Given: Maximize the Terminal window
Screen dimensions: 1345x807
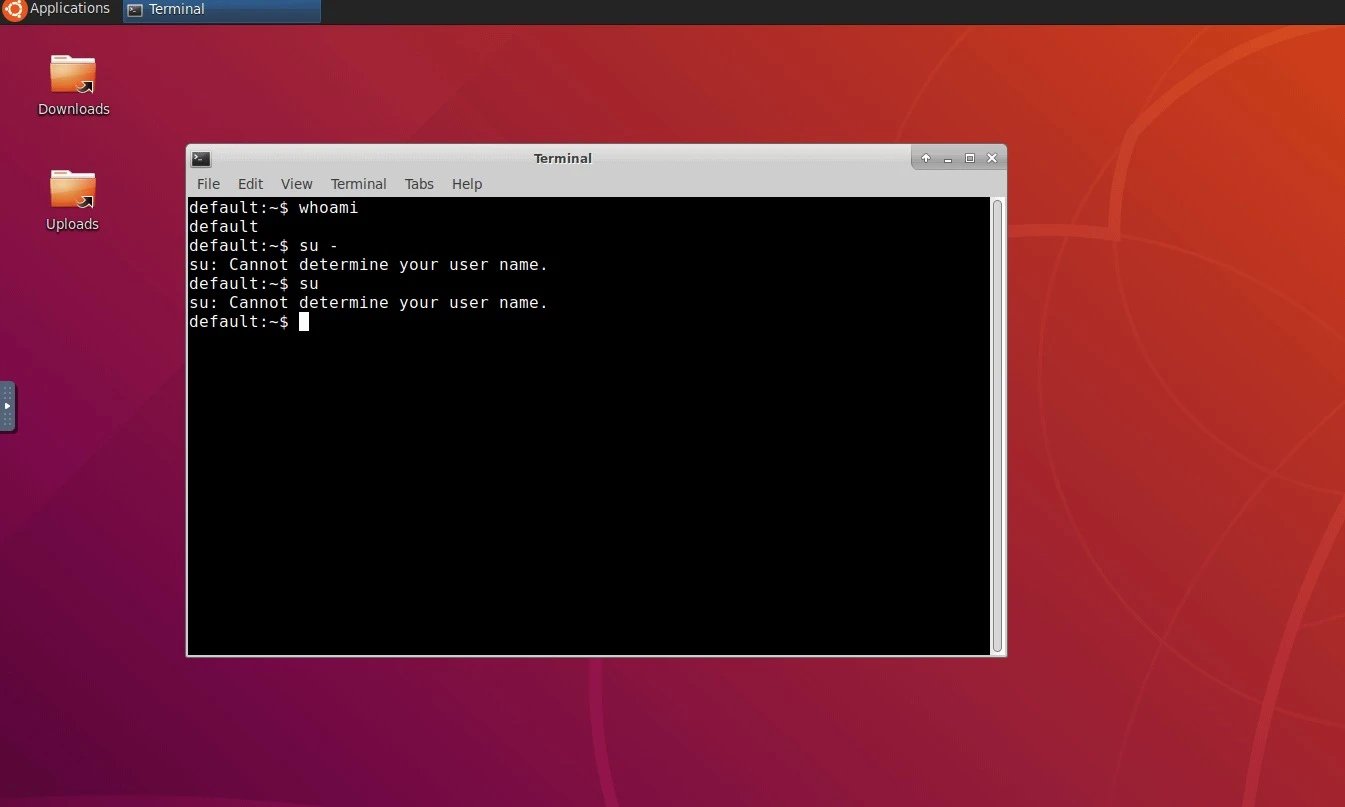Looking at the screenshot, I should 969,158.
